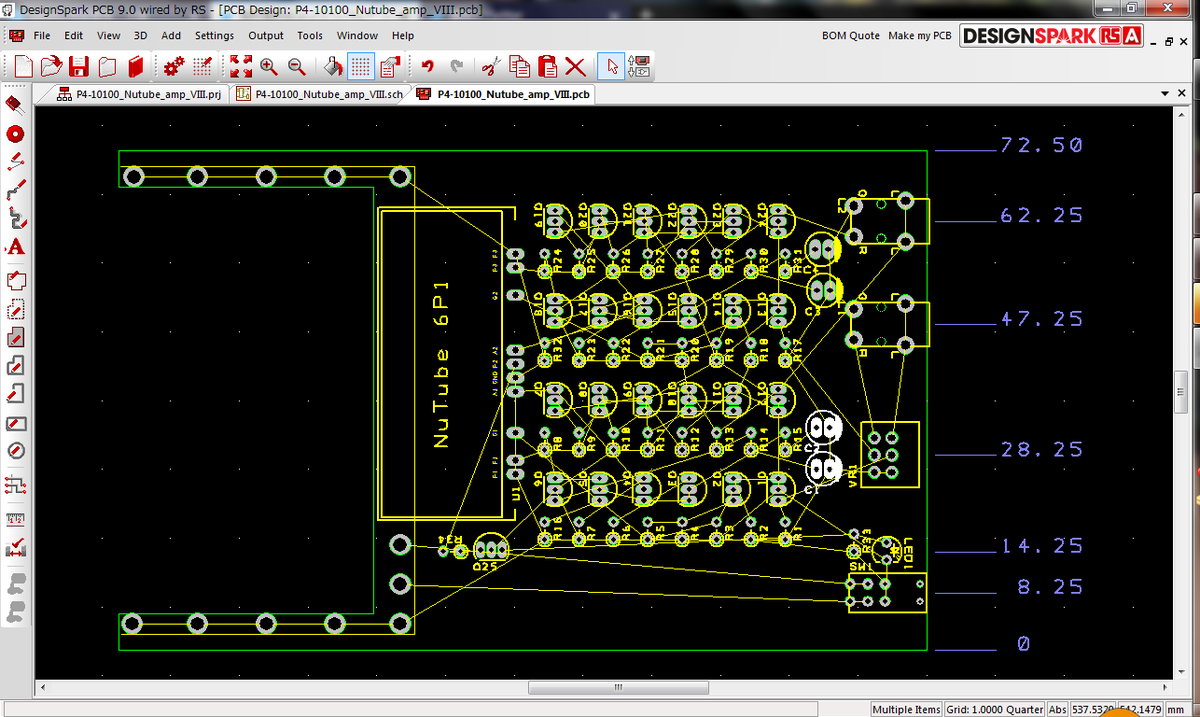
Task: Select the Add Text tool in the left sidebar
Action: [14, 247]
